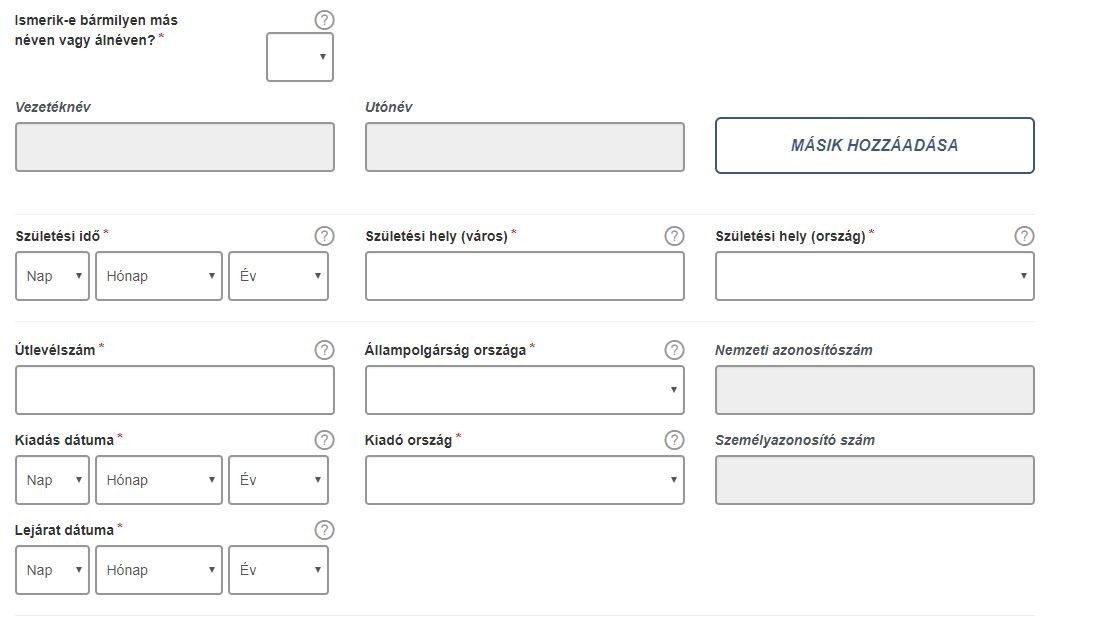This screenshot has height=620, width=1097.
Task: Open Születési idő Nap dropdown
Action: [52, 276]
